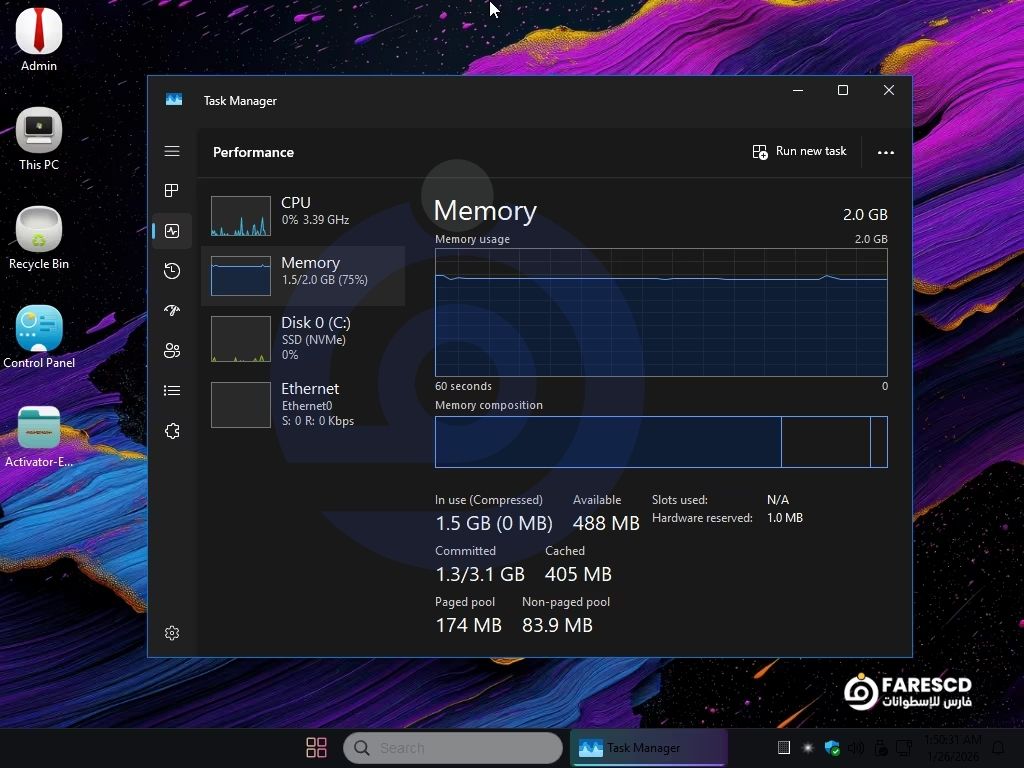Screen dimensions: 1024x768
Task: Open the Processes page in Task Manager
Action: pyautogui.click(x=172, y=190)
